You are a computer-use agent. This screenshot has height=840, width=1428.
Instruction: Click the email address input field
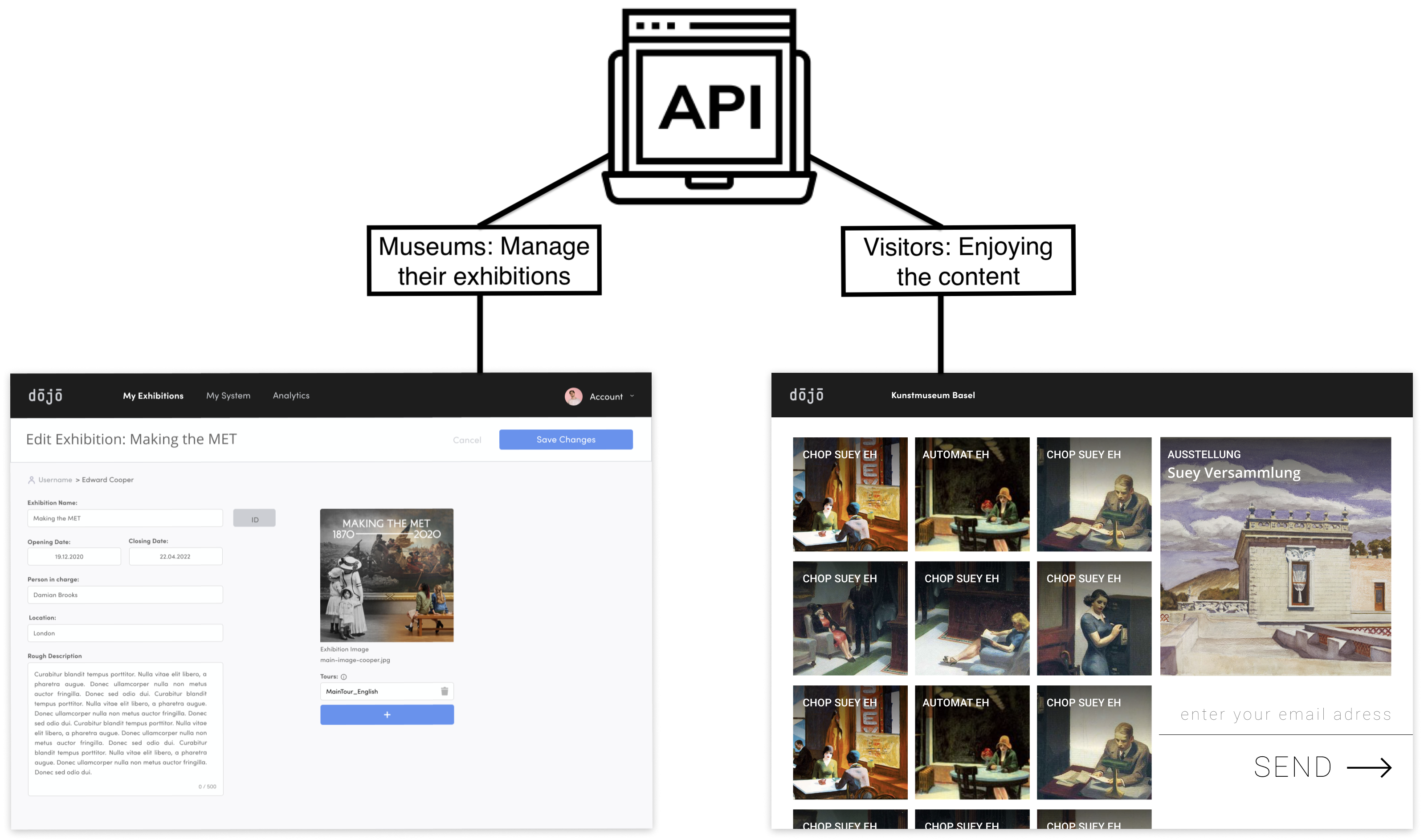(1285, 714)
